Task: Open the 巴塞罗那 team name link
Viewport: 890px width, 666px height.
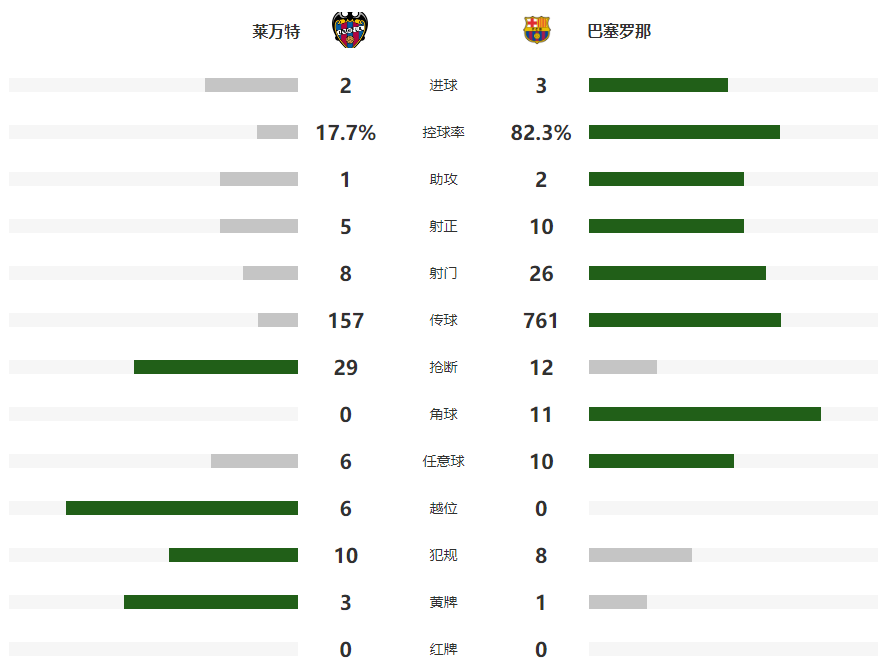Action: click(x=619, y=32)
